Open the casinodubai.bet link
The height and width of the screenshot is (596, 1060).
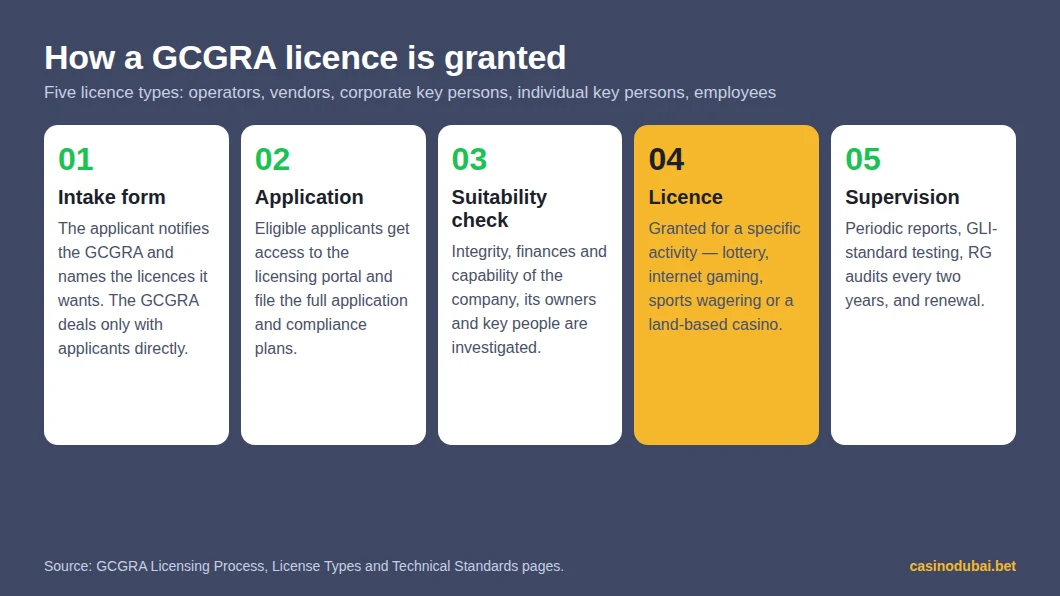coord(962,566)
